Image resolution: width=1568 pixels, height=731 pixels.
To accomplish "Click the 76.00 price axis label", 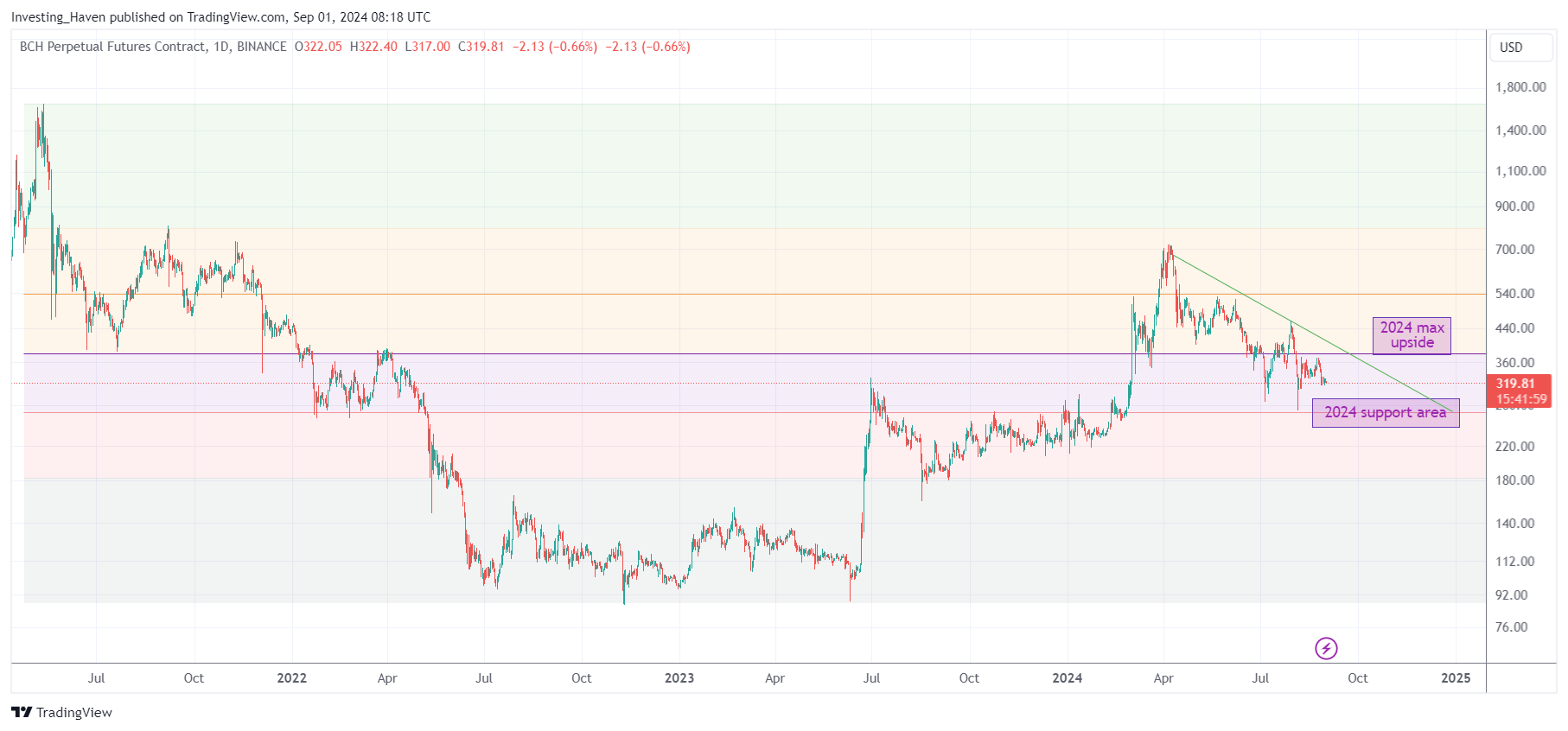I will (x=1512, y=627).
